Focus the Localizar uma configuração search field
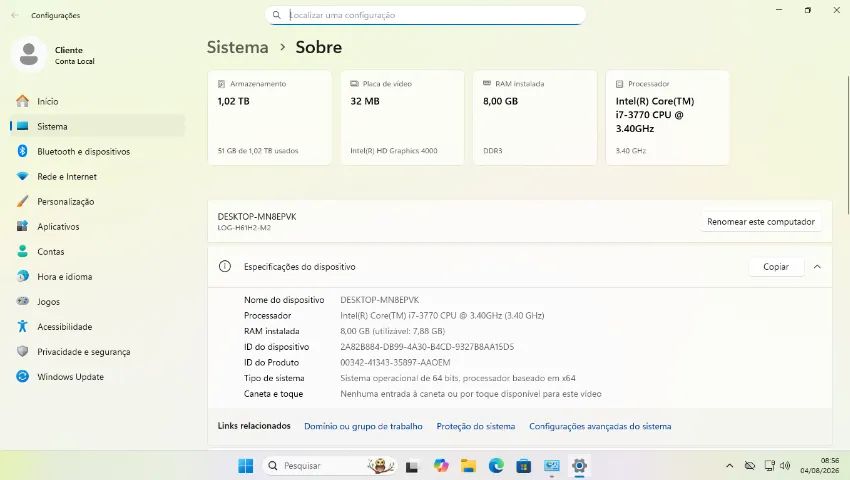This screenshot has height=480, width=850. pos(426,15)
